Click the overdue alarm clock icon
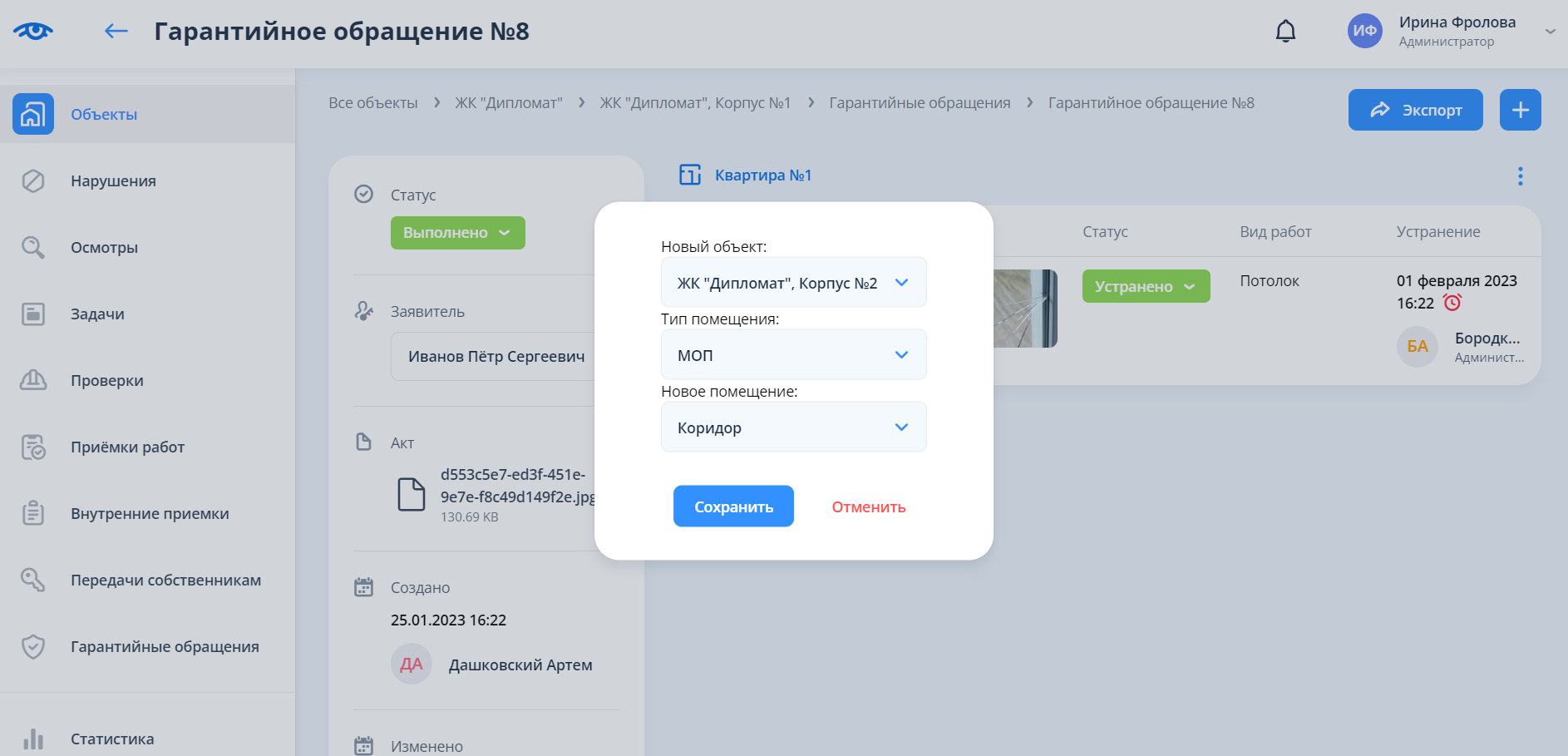 (x=1452, y=304)
